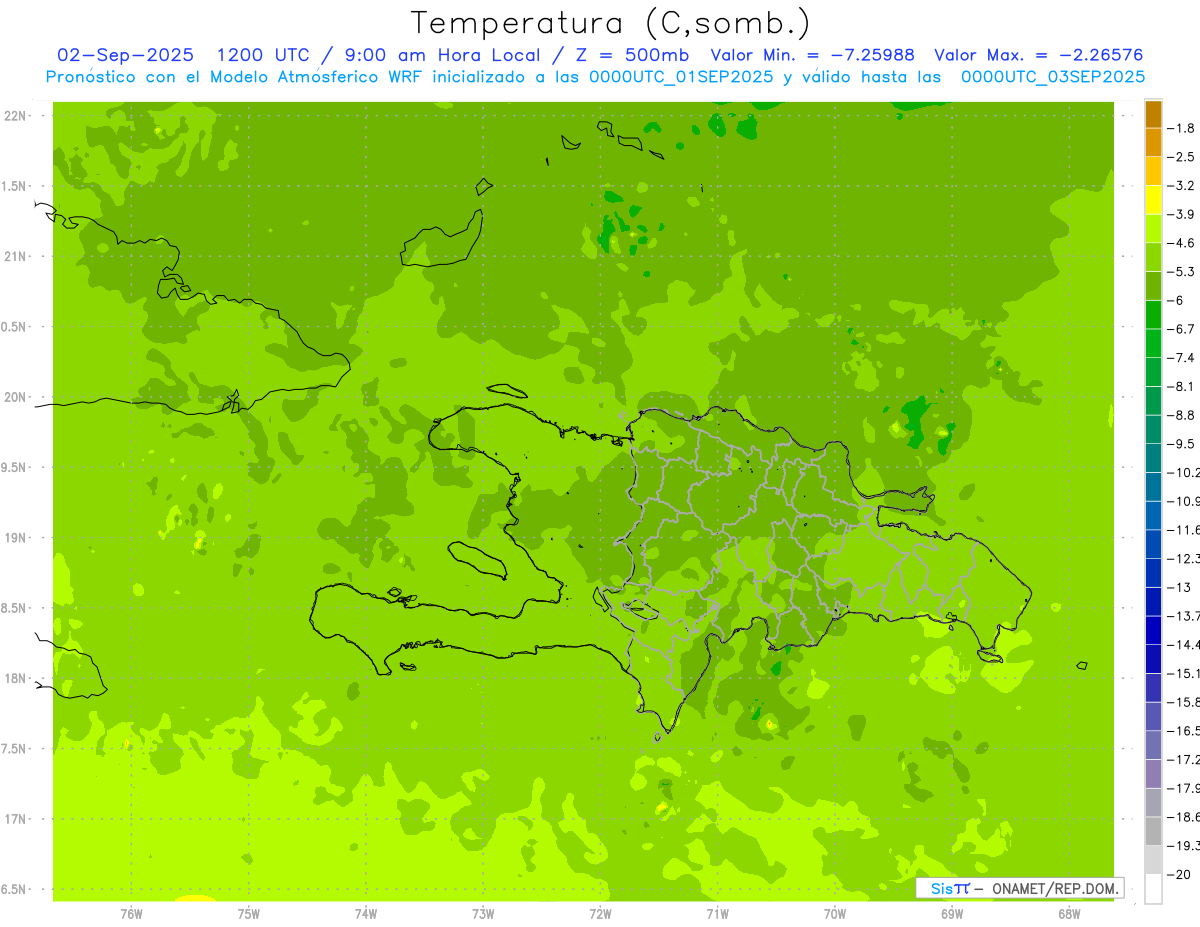This screenshot has height=927, width=1200.
Task: Click the '72W' longitude label
Action: pos(600,913)
